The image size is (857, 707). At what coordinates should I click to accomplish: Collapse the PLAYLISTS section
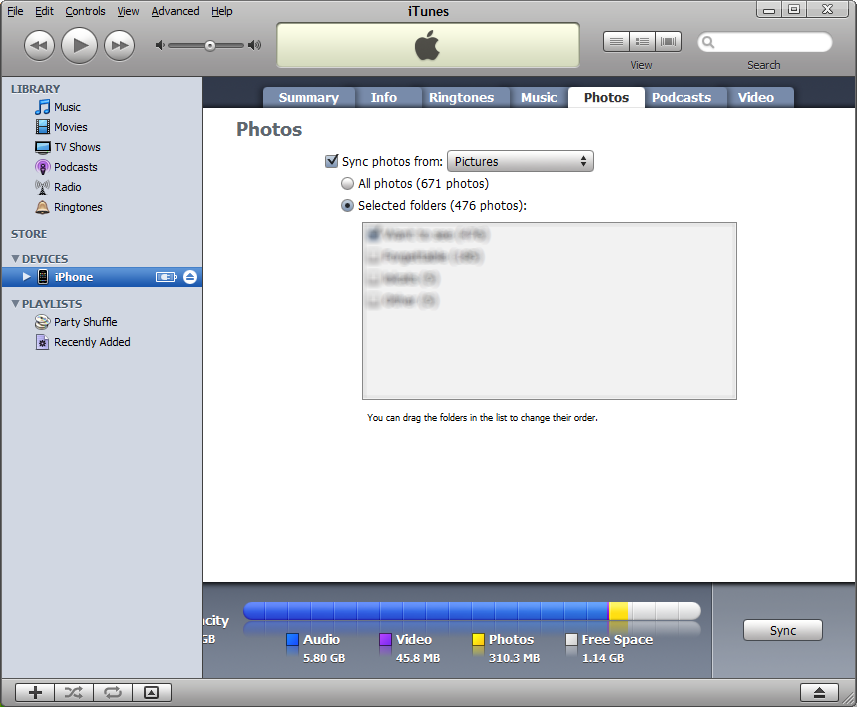[15, 303]
